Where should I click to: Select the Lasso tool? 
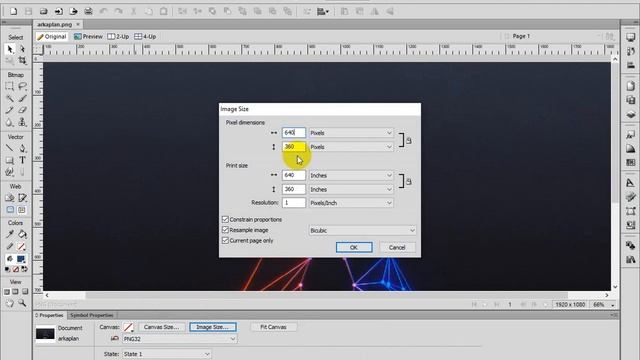pyautogui.click(x=22, y=86)
